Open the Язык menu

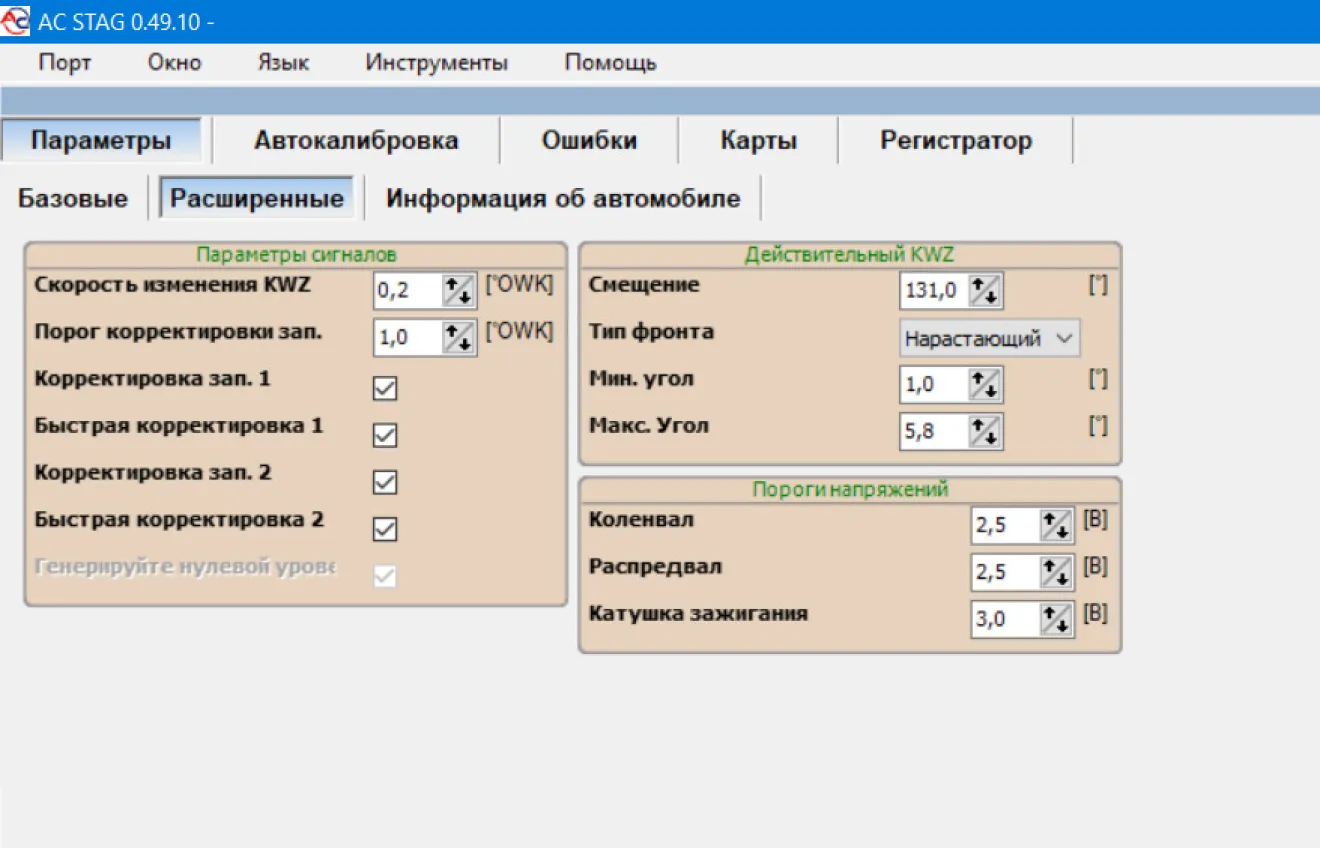pos(284,63)
